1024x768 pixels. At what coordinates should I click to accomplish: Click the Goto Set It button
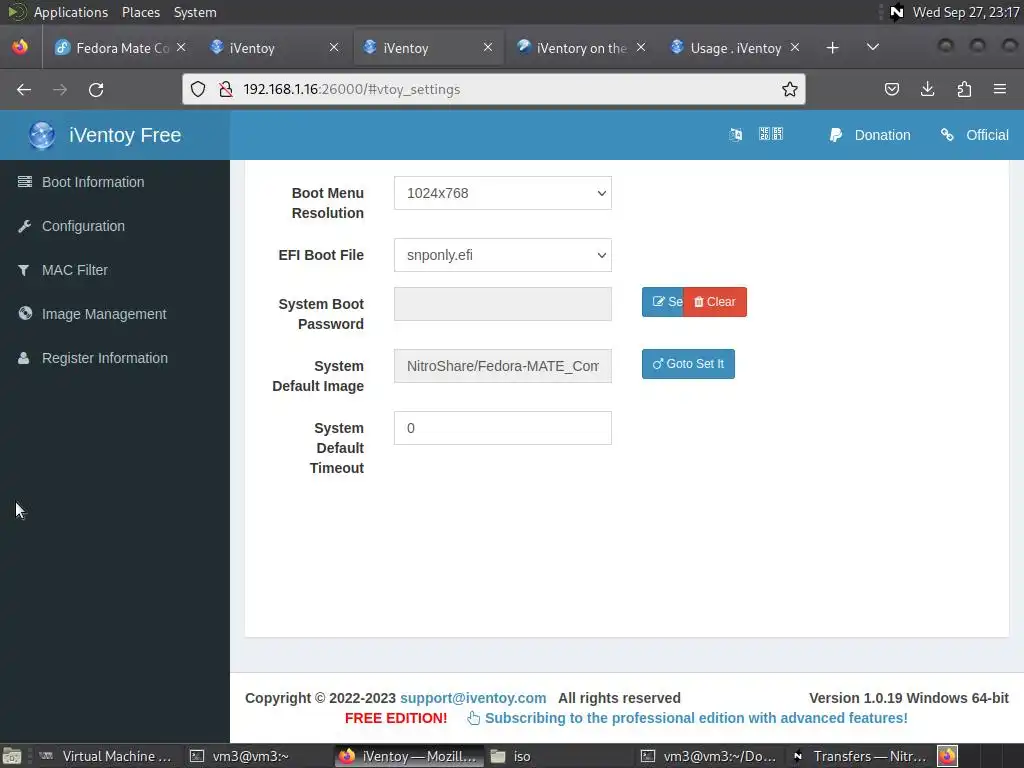coord(688,364)
